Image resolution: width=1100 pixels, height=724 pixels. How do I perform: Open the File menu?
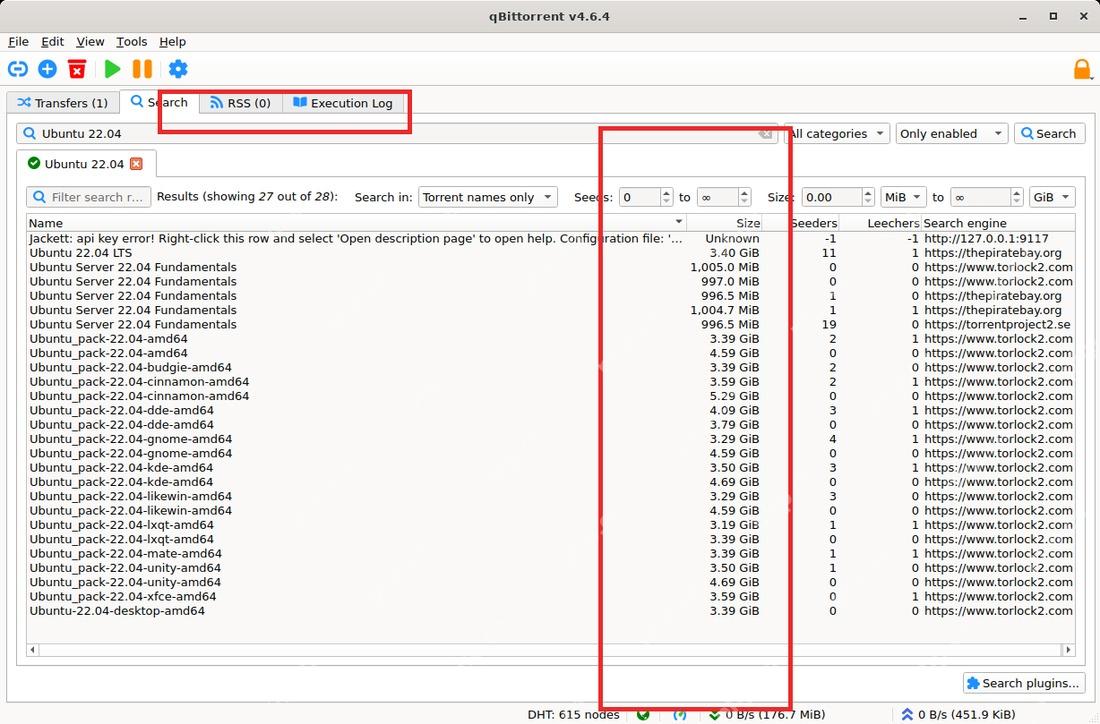[18, 41]
